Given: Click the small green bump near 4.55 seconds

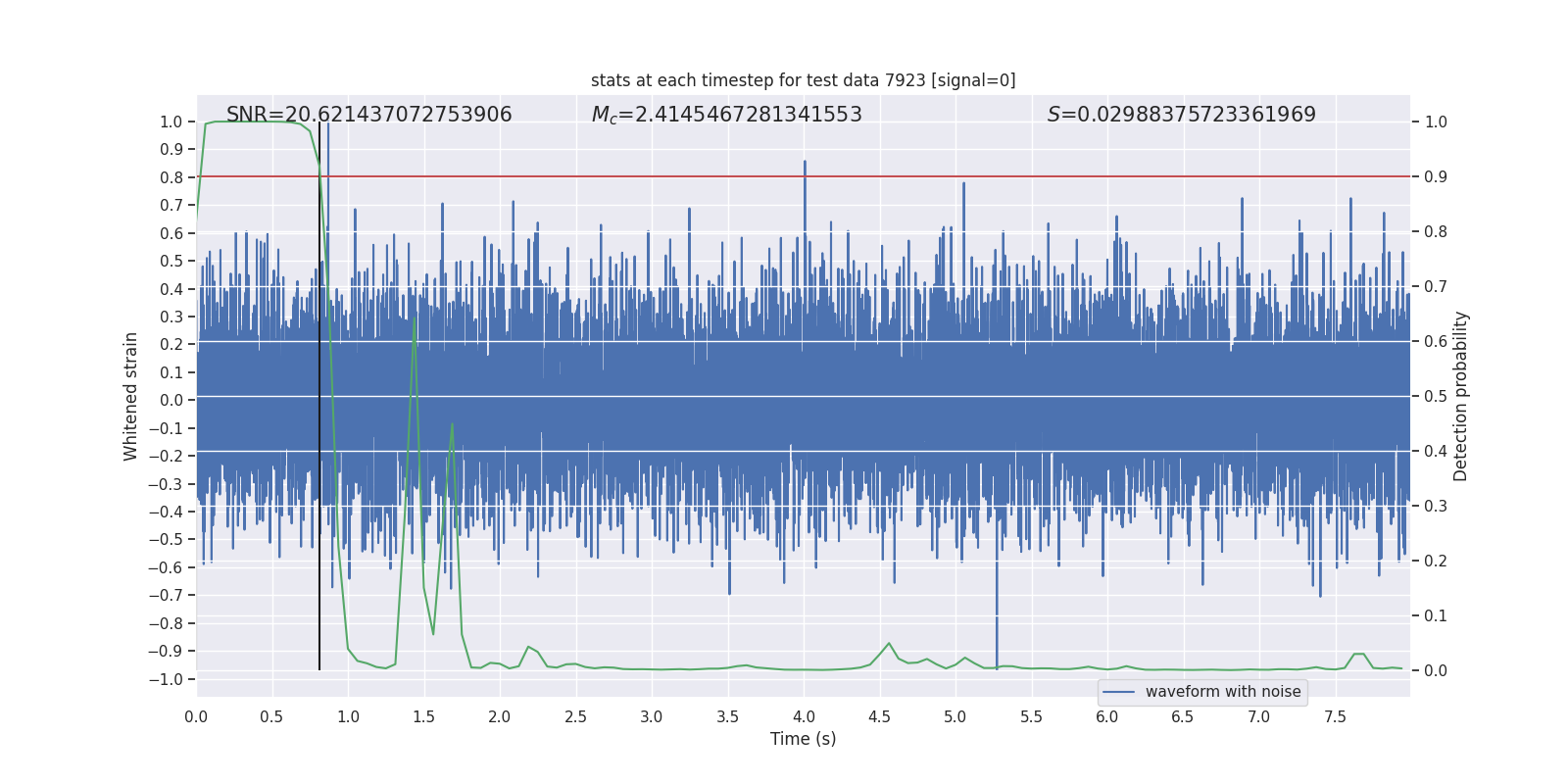Looking at the screenshot, I should click(889, 644).
